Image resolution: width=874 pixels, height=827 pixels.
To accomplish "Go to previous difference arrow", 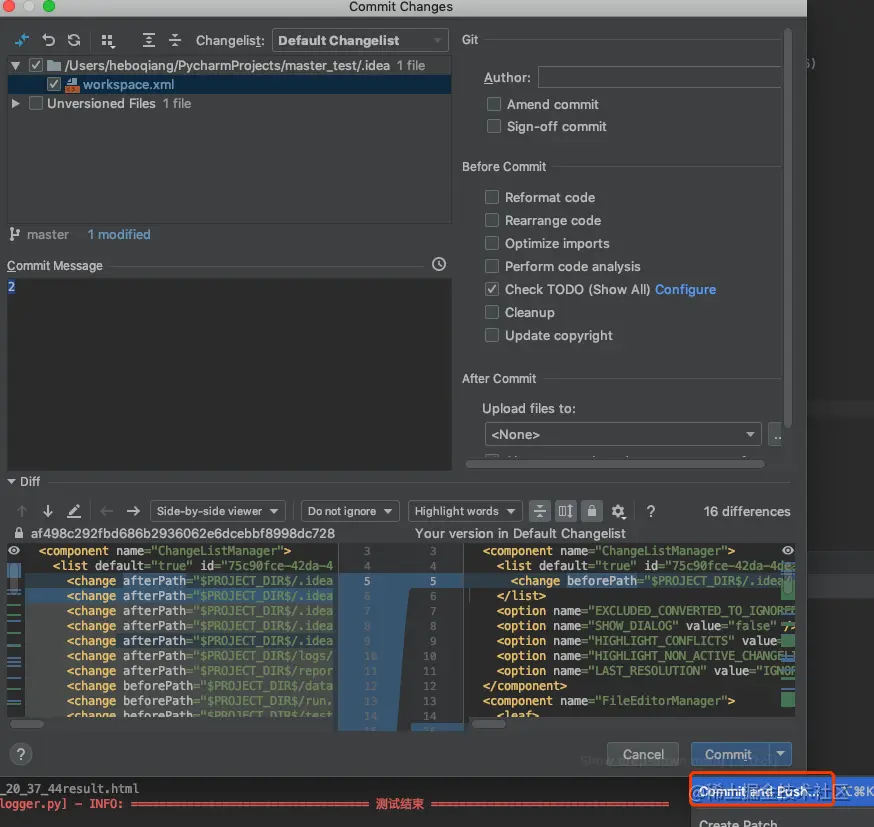I will pos(22,511).
